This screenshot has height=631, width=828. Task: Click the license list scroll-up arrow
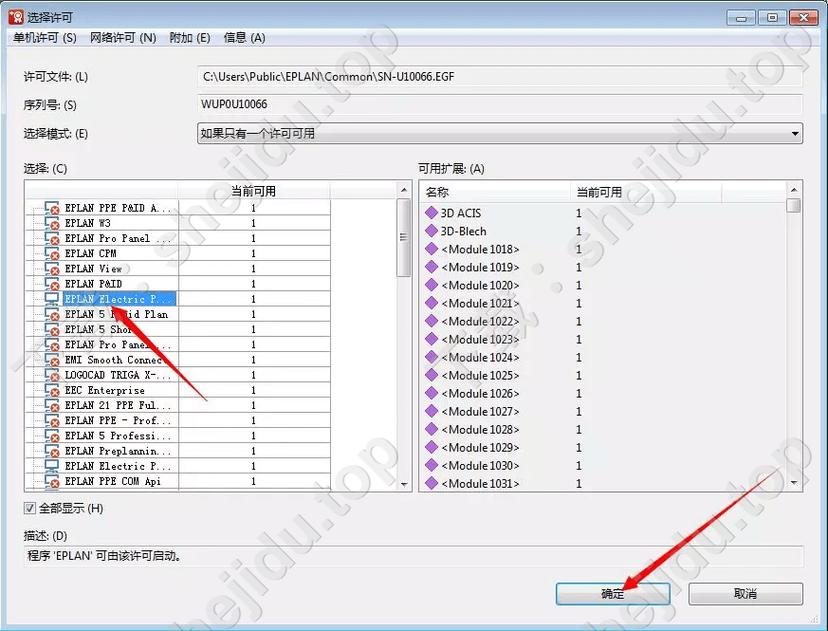coord(404,190)
